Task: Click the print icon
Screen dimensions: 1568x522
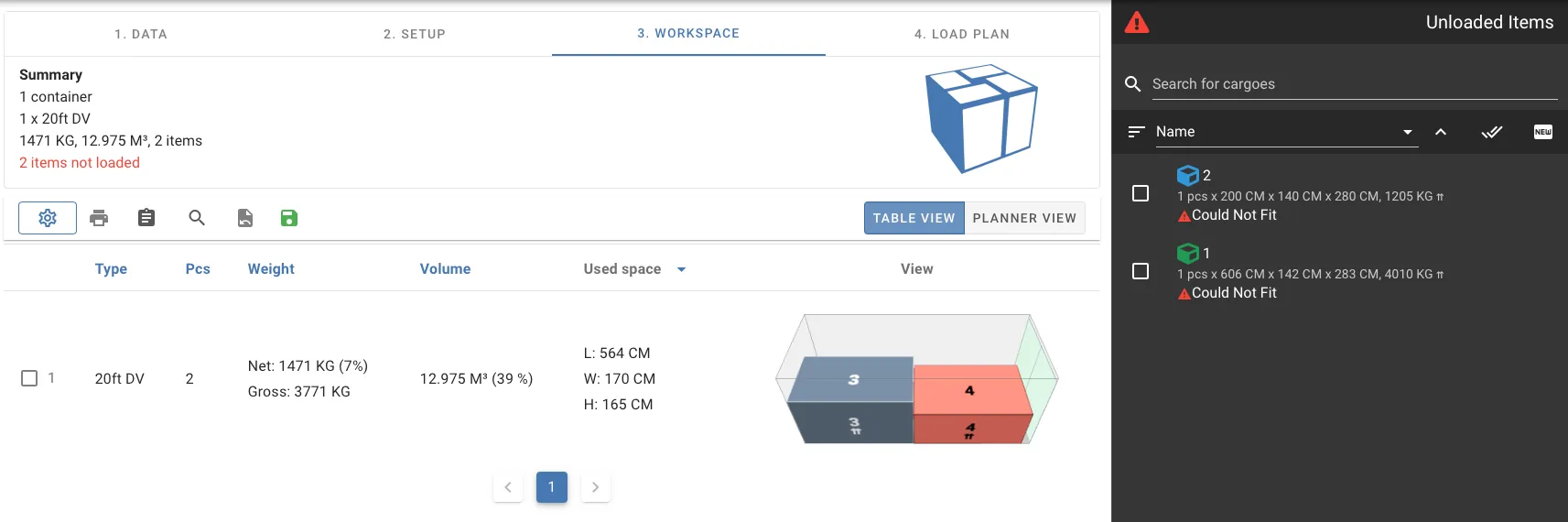Action: pos(99,218)
